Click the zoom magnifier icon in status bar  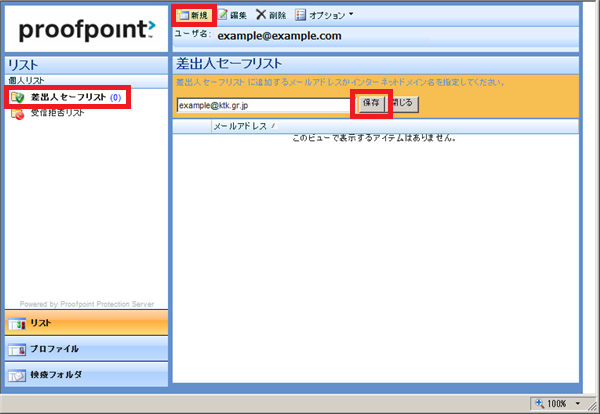(x=540, y=403)
